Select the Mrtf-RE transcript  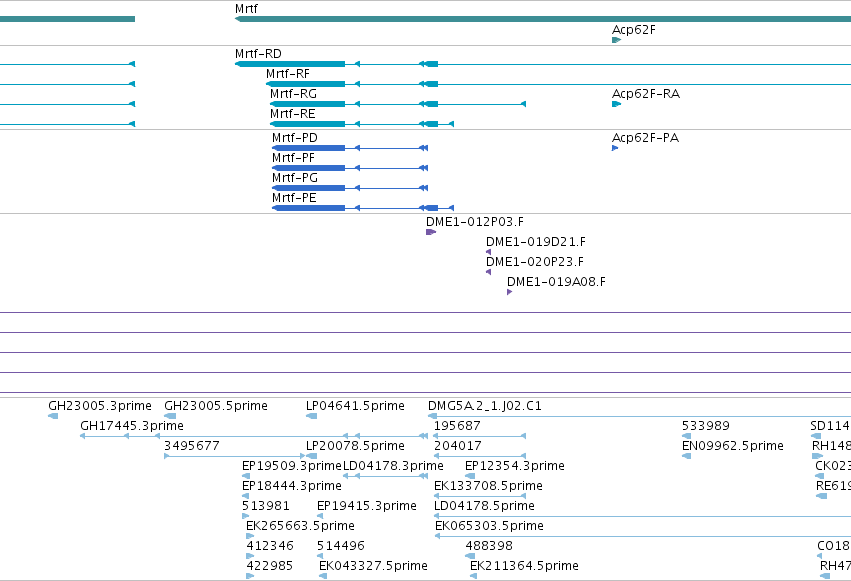[362, 124]
